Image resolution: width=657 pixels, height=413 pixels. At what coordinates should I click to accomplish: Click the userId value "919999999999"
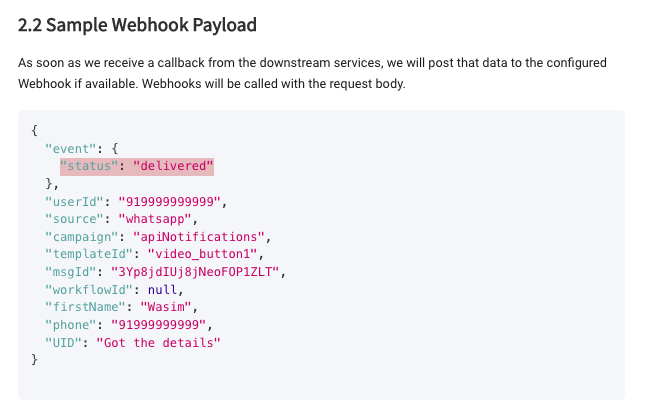(174, 201)
